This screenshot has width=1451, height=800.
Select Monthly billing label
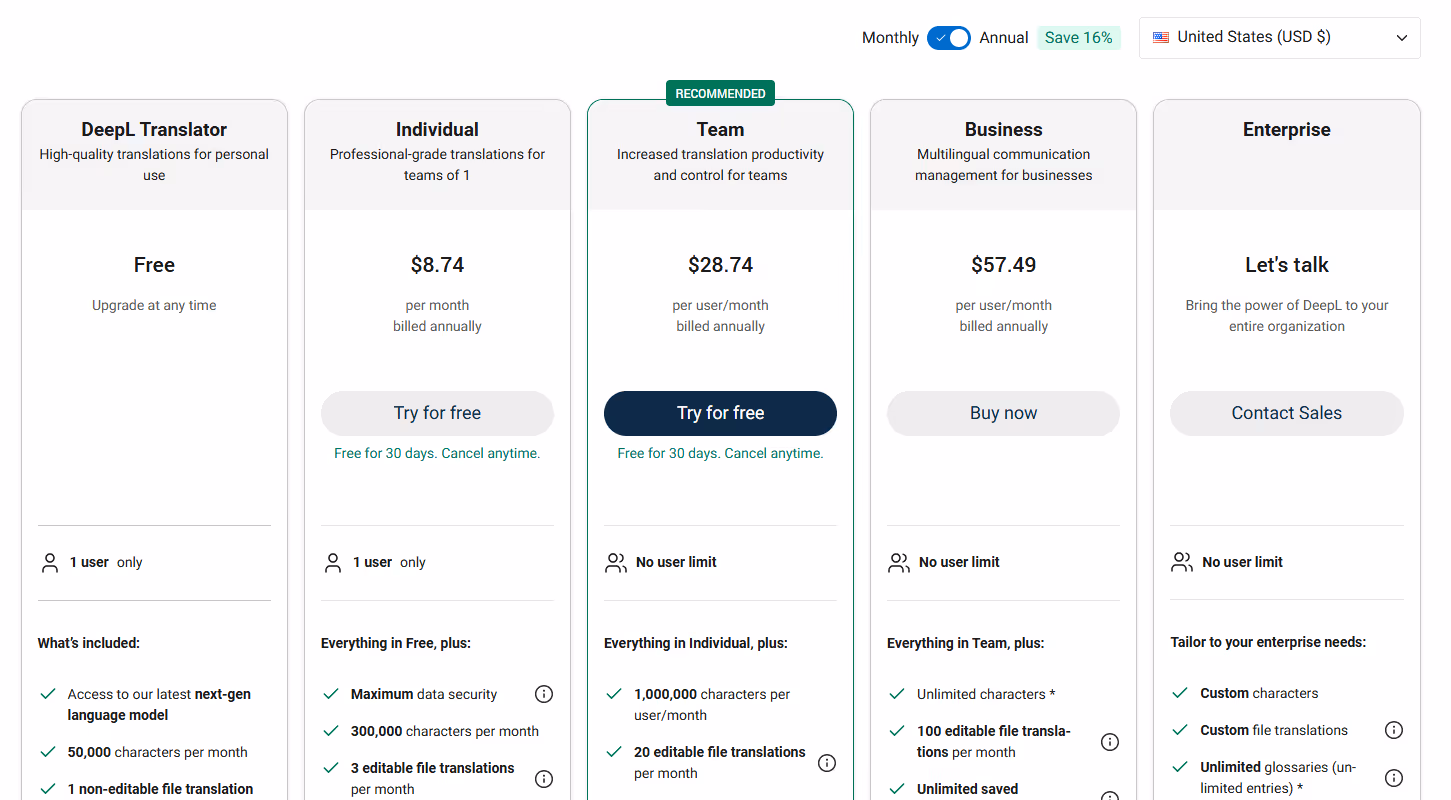[890, 38]
